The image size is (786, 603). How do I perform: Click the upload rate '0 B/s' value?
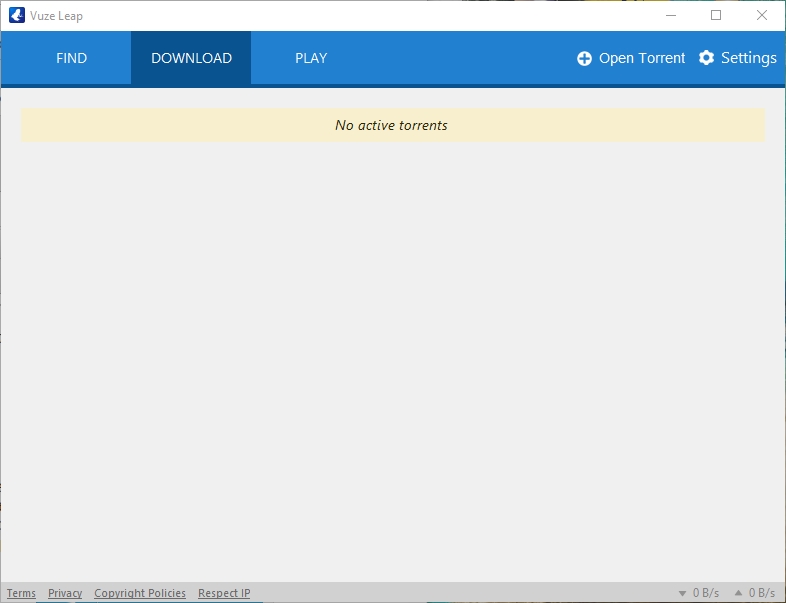[762, 593]
